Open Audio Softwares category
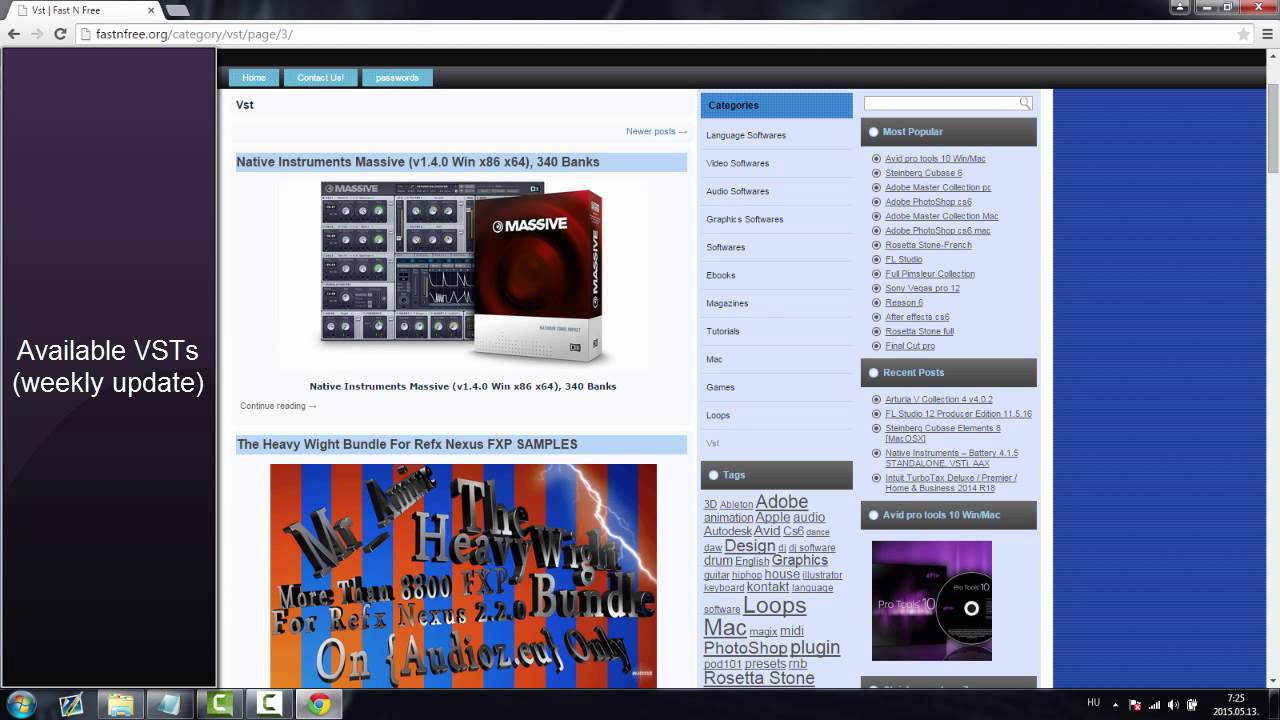 coord(738,191)
